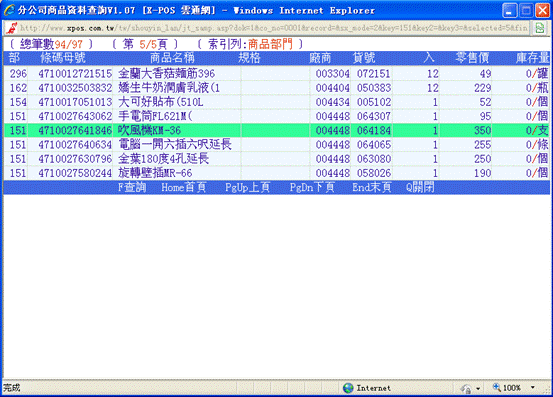Click the Internet zone globe icon

348,388
